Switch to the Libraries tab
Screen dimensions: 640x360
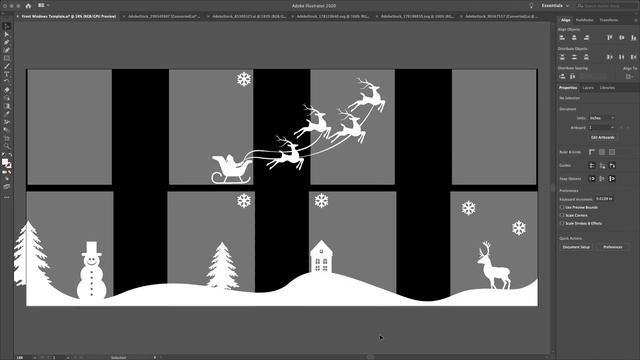click(607, 88)
